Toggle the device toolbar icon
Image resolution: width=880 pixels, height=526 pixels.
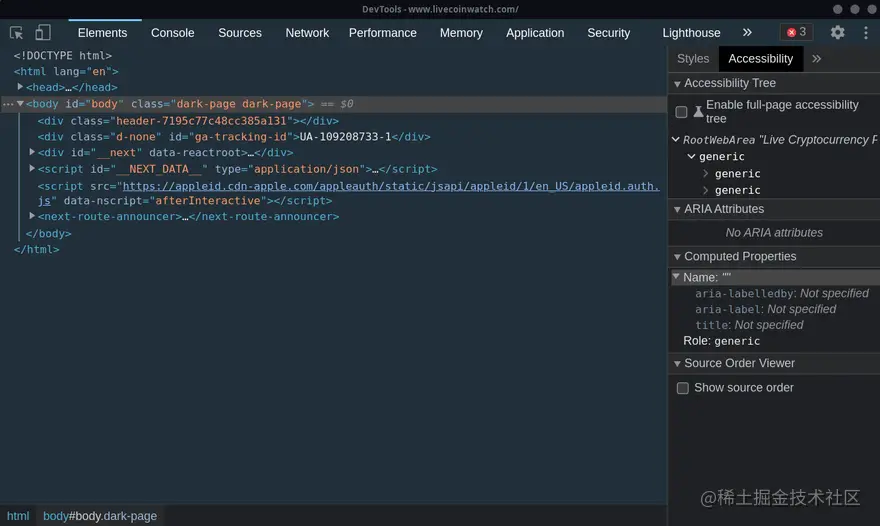point(43,33)
